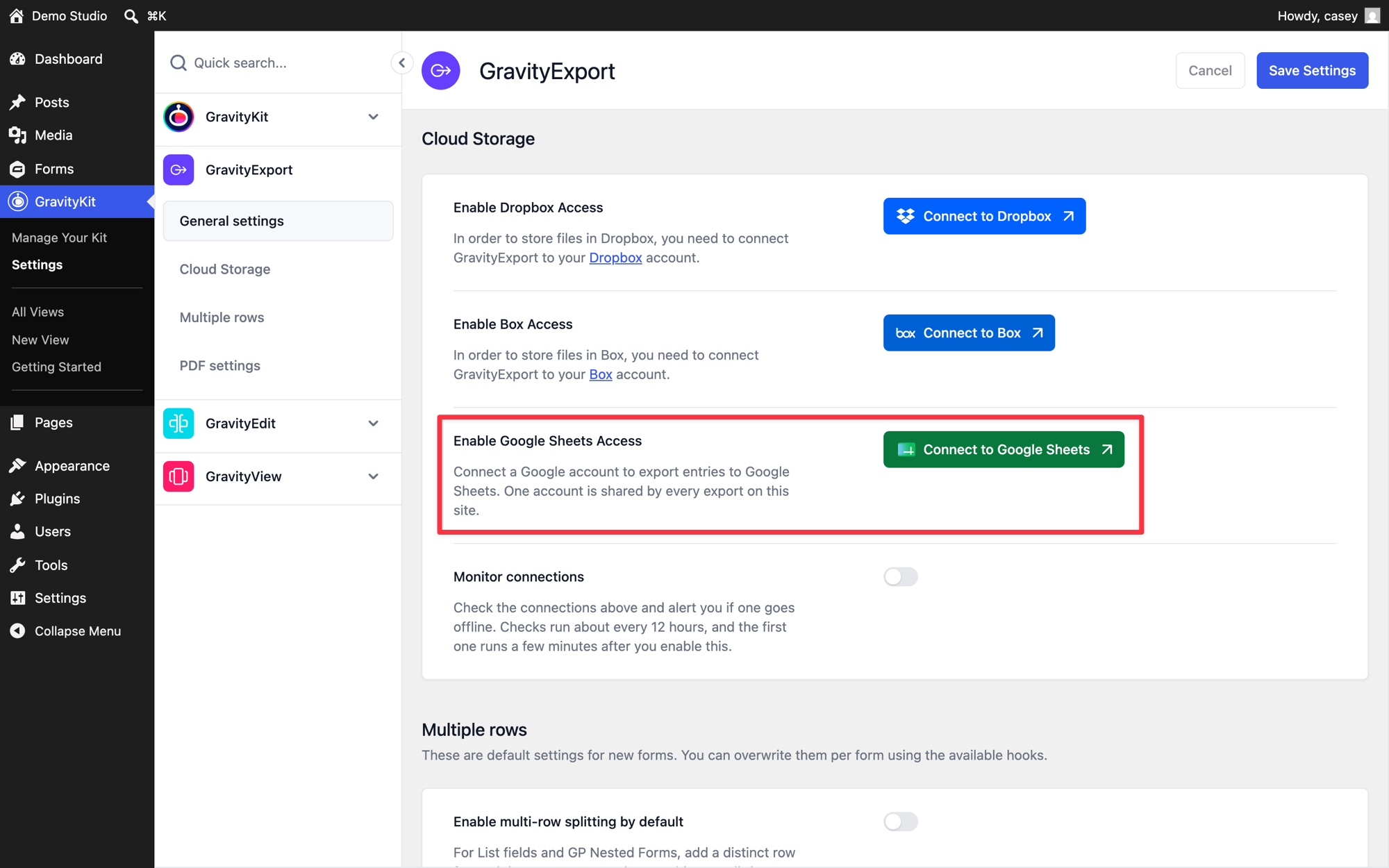Click the GravityExport page title
Image resolution: width=1389 pixels, height=868 pixels.
547,71
